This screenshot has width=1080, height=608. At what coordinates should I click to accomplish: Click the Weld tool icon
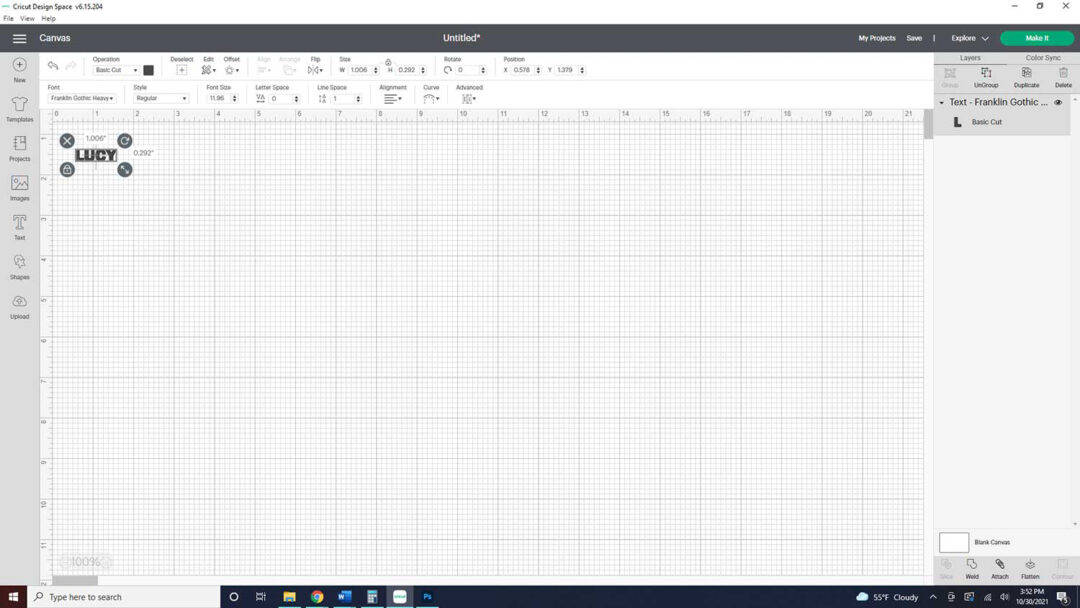971,567
